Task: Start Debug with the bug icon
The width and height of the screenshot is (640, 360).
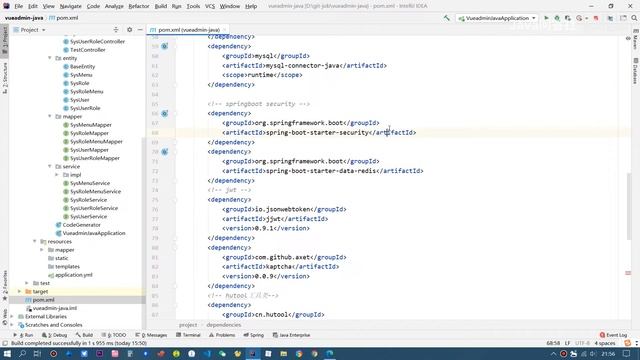Action: coord(557,18)
